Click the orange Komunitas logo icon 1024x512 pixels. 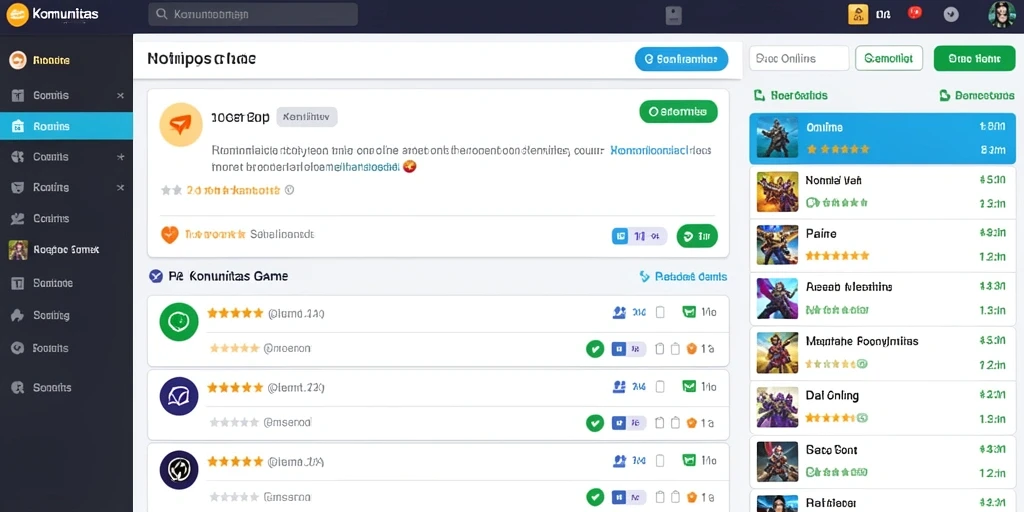pyautogui.click(x=17, y=14)
